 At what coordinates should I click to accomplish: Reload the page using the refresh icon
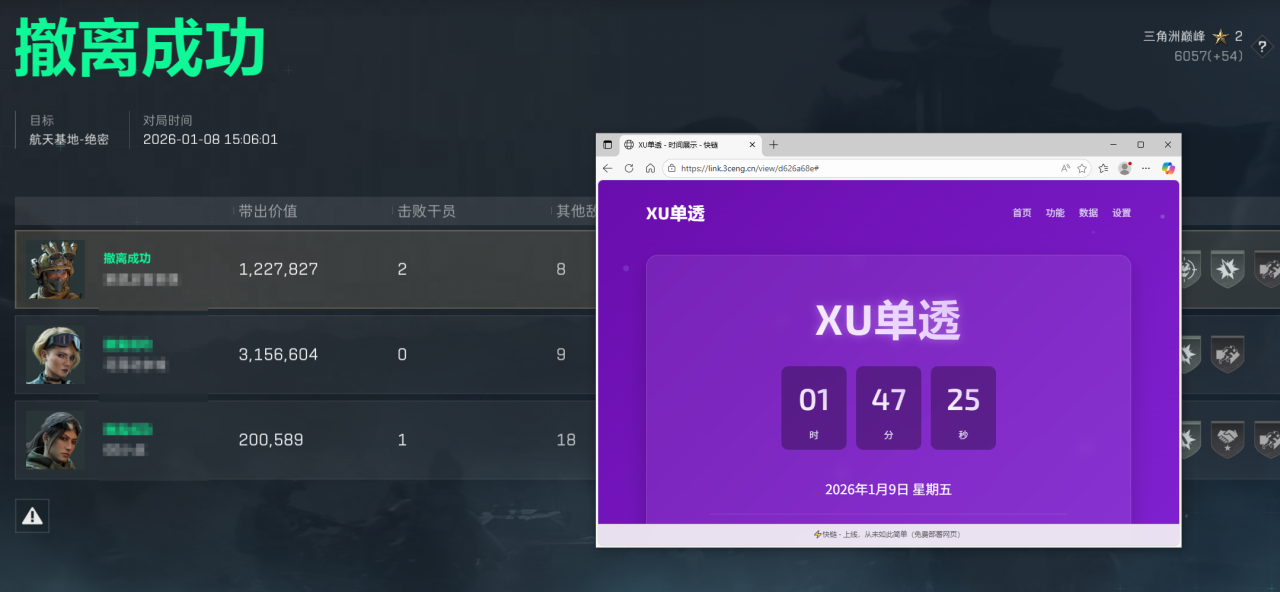(x=630, y=168)
